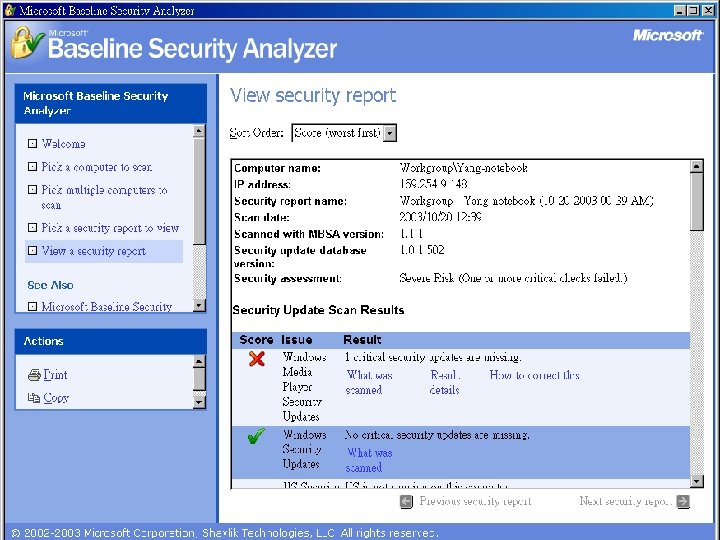Click the bullet icon beside Welcome
Viewport: 720px width, 540px height.
32,144
